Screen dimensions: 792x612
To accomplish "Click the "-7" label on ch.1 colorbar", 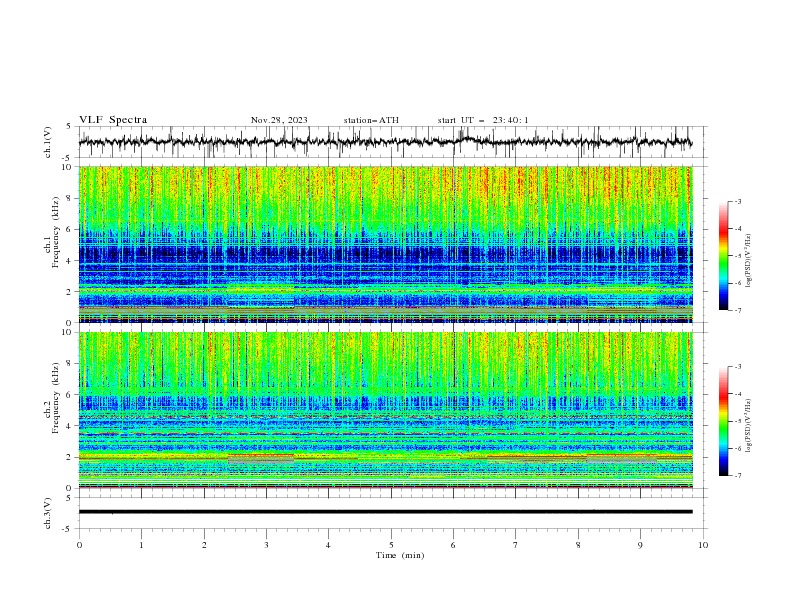I will point(737,310).
